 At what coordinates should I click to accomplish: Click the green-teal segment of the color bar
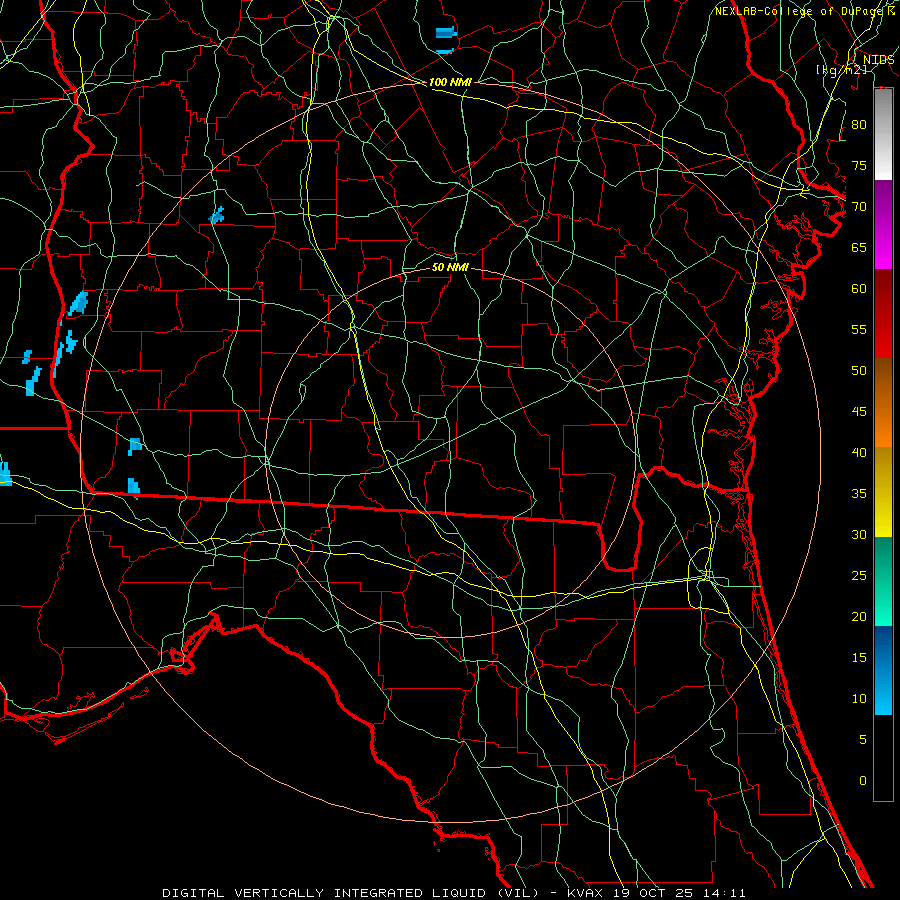[883, 581]
